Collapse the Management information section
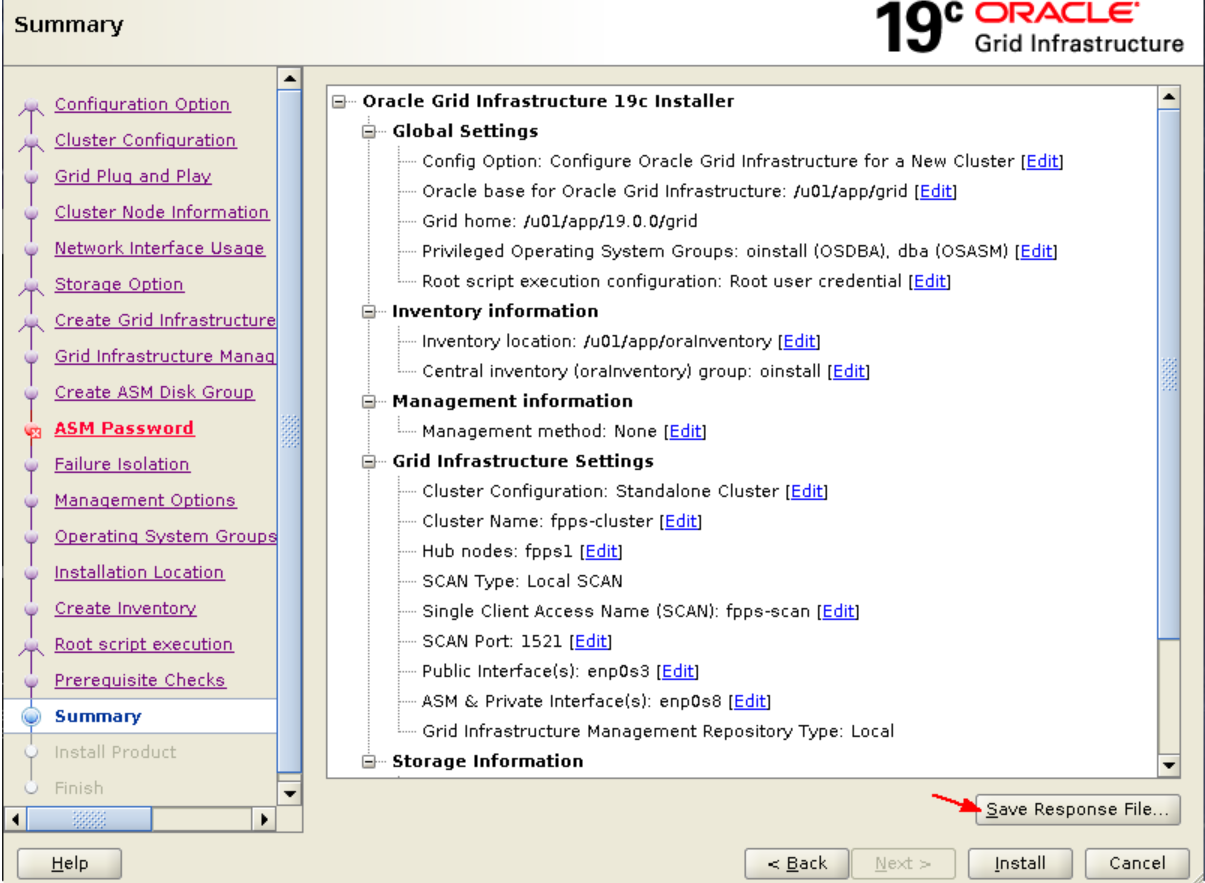 coord(370,401)
